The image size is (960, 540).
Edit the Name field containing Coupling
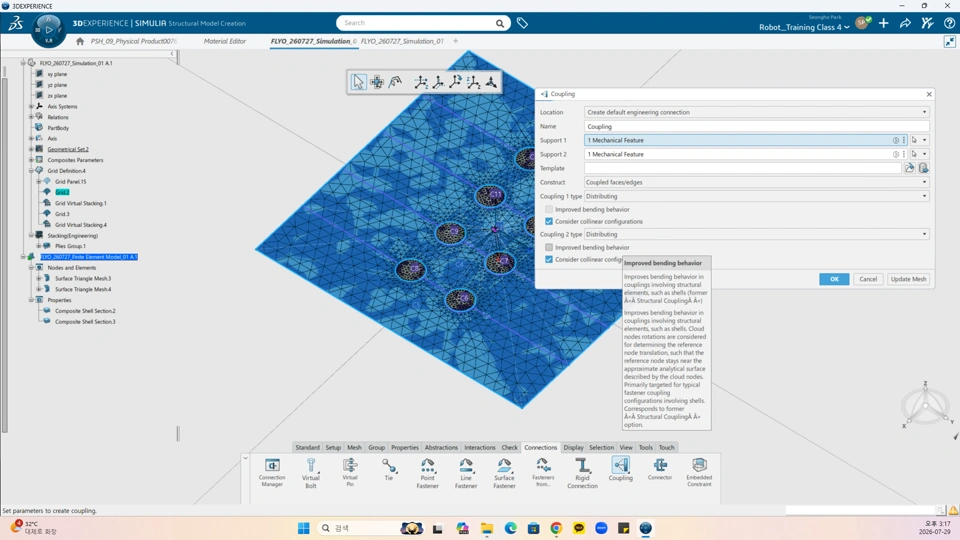coord(757,127)
